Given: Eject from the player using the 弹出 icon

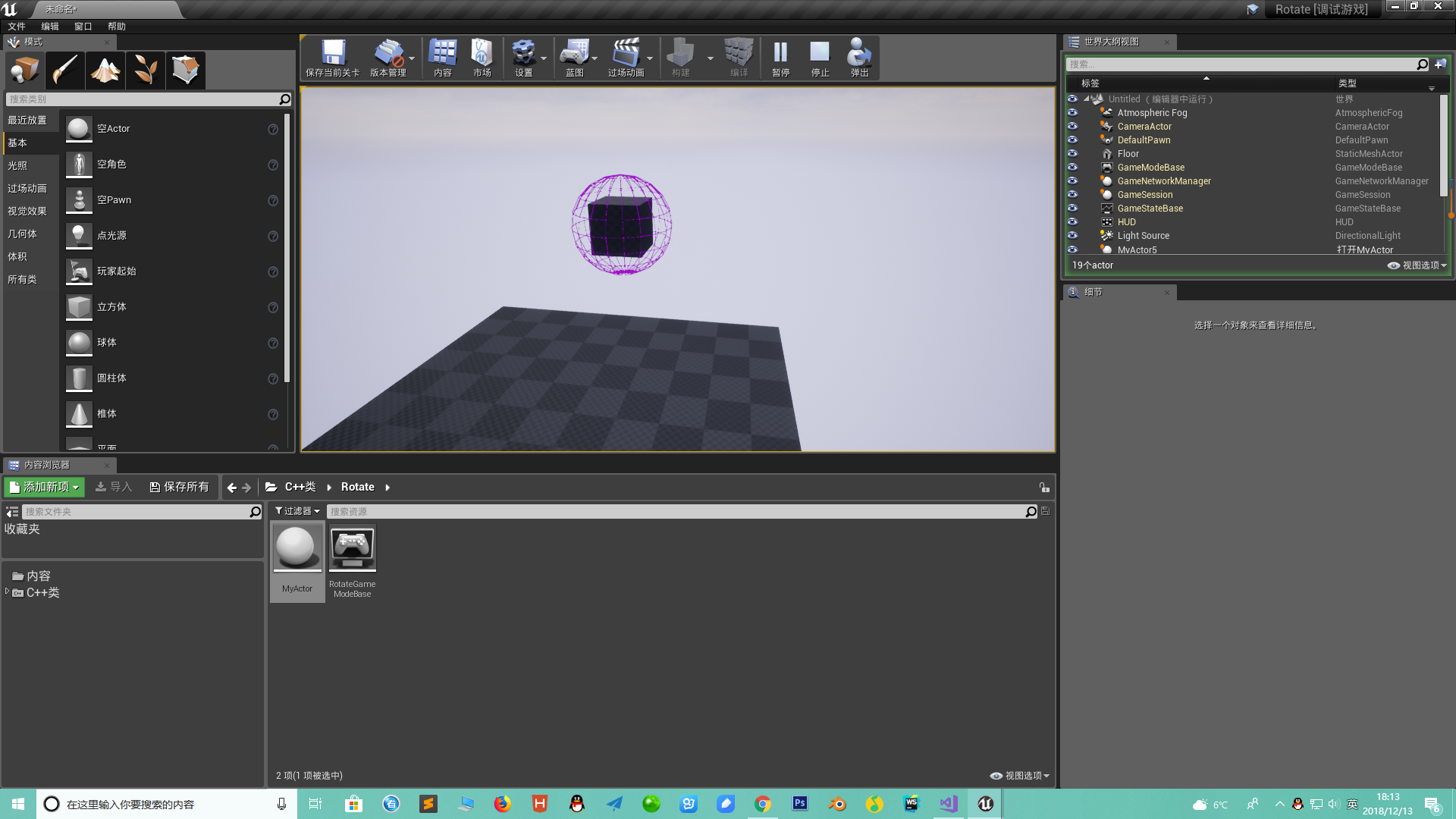Looking at the screenshot, I should click(858, 57).
